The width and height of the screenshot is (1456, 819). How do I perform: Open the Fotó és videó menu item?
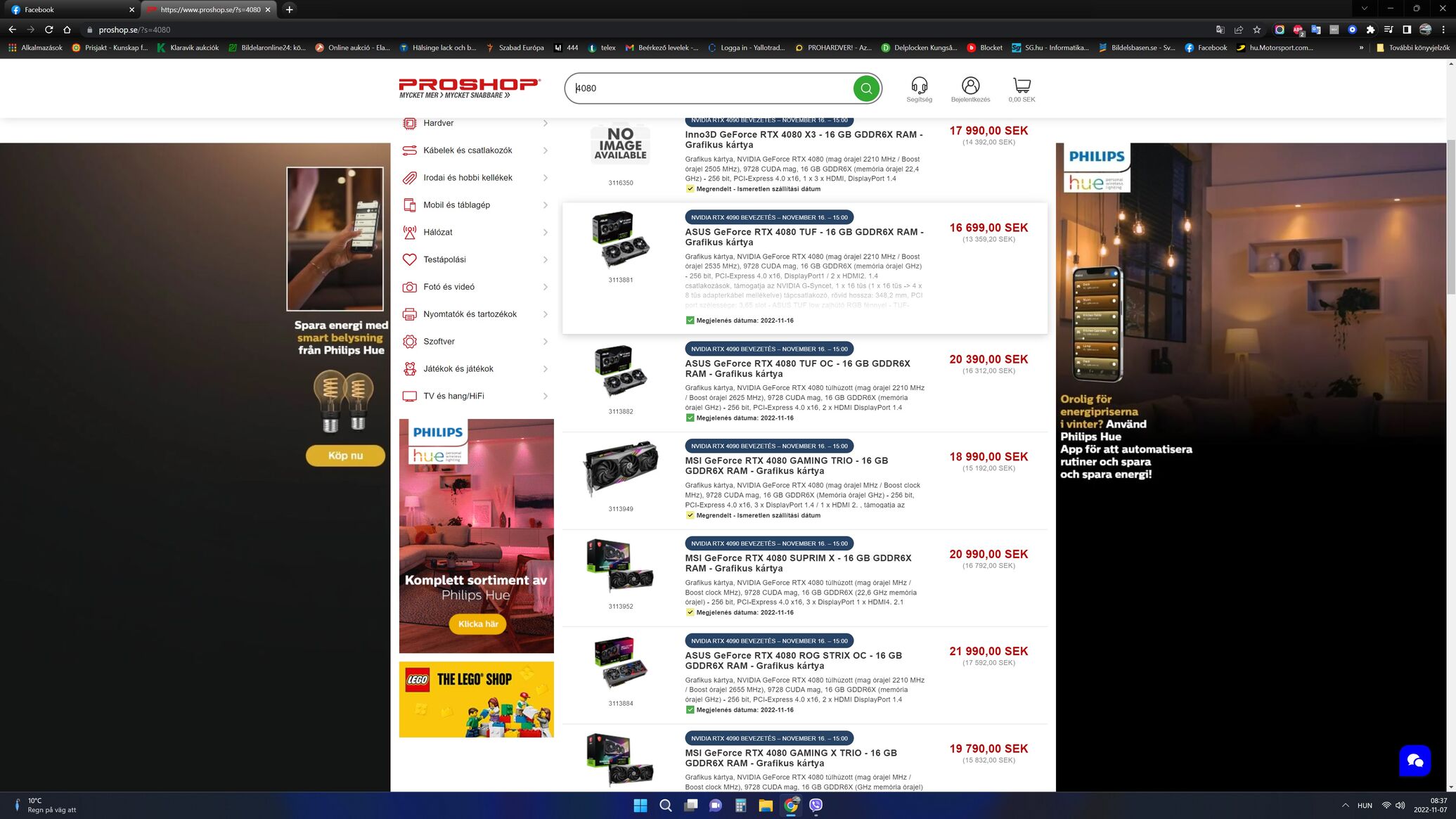(449, 287)
